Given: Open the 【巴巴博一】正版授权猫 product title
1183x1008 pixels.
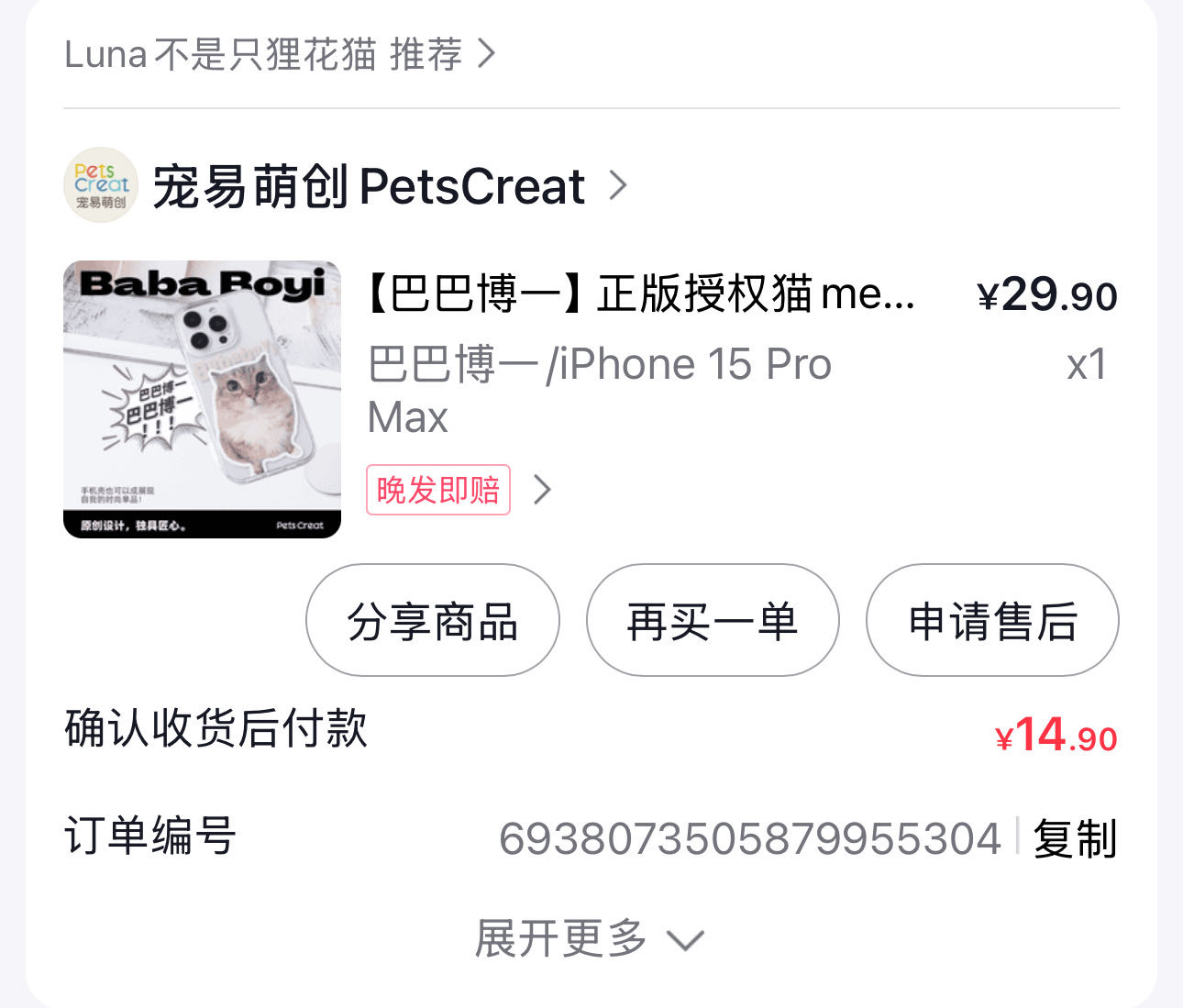Looking at the screenshot, I should pyautogui.click(x=641, y=294).
